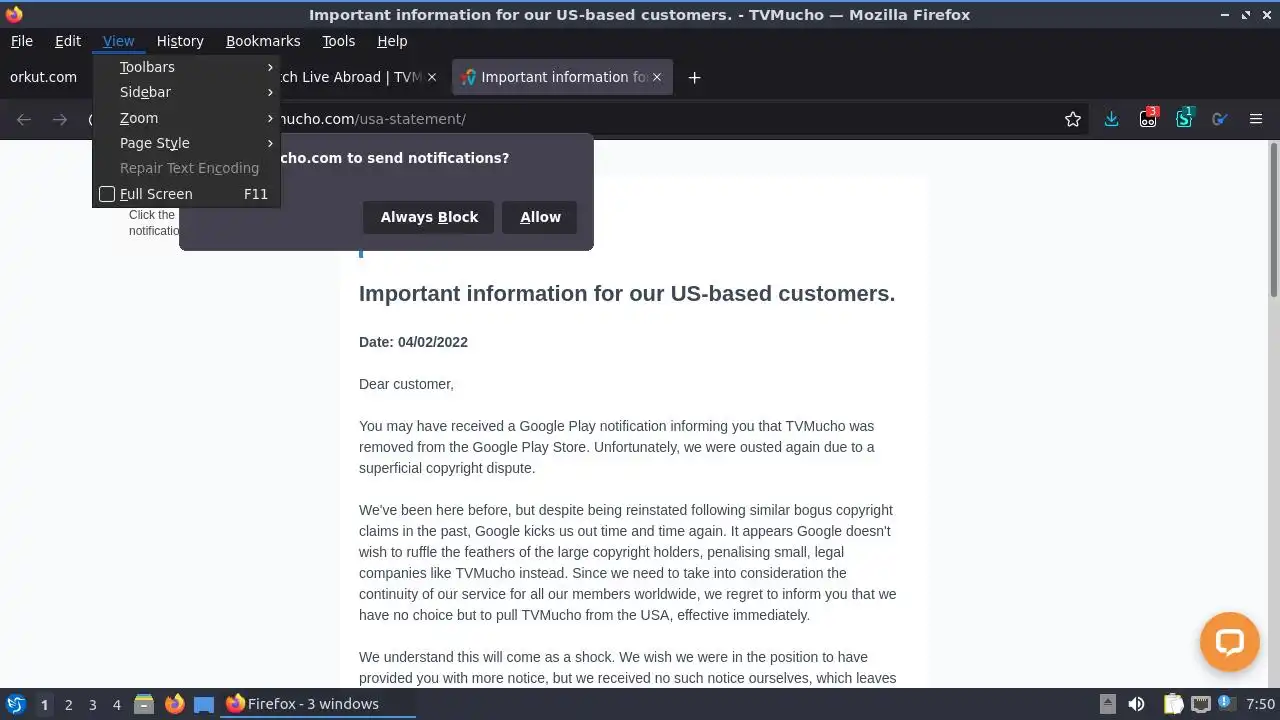Close the Important information tab

click(657, 77)
